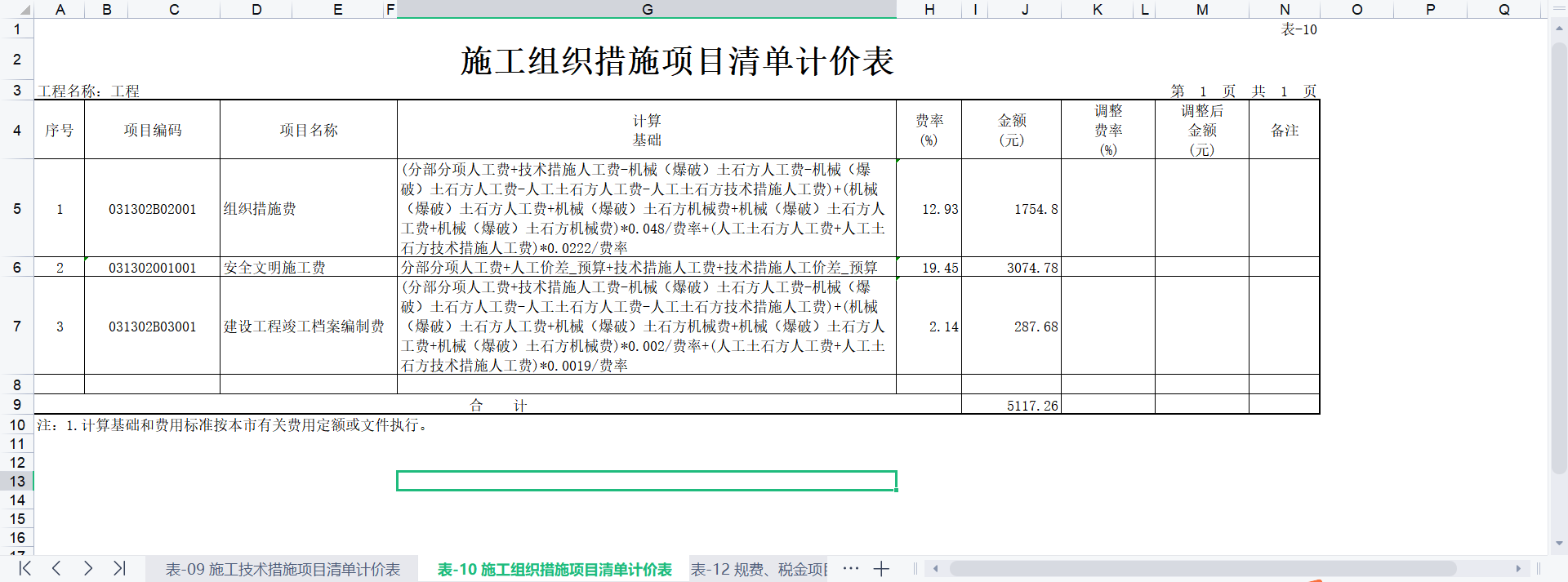Go to next sheet tab arrow
Screen dimensions: 1568x582
point(88,568)
